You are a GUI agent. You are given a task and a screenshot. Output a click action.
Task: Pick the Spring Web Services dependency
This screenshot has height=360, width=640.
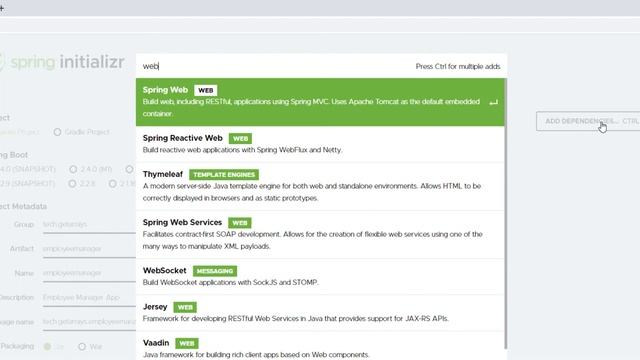tap(320, 235)
